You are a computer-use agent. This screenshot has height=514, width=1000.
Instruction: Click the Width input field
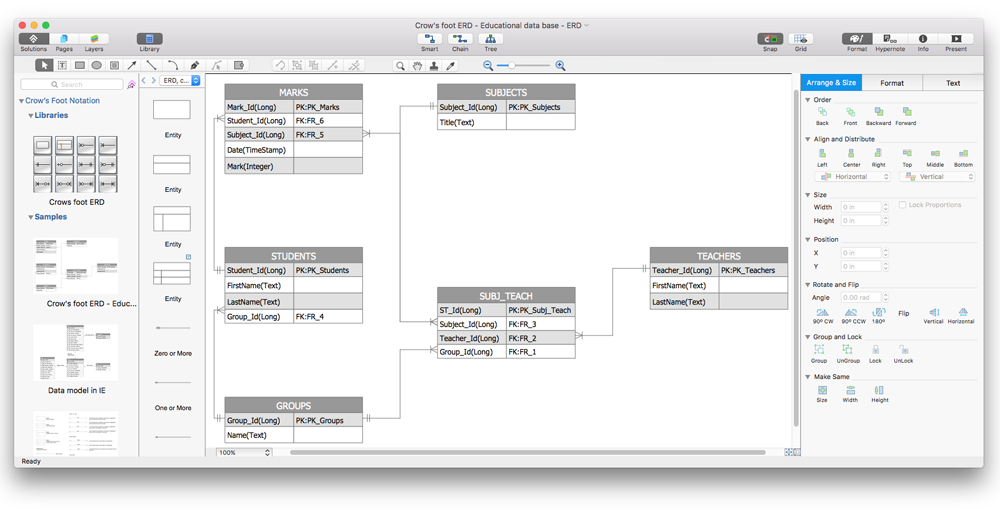pyautogui.click(x=860, y=207)
